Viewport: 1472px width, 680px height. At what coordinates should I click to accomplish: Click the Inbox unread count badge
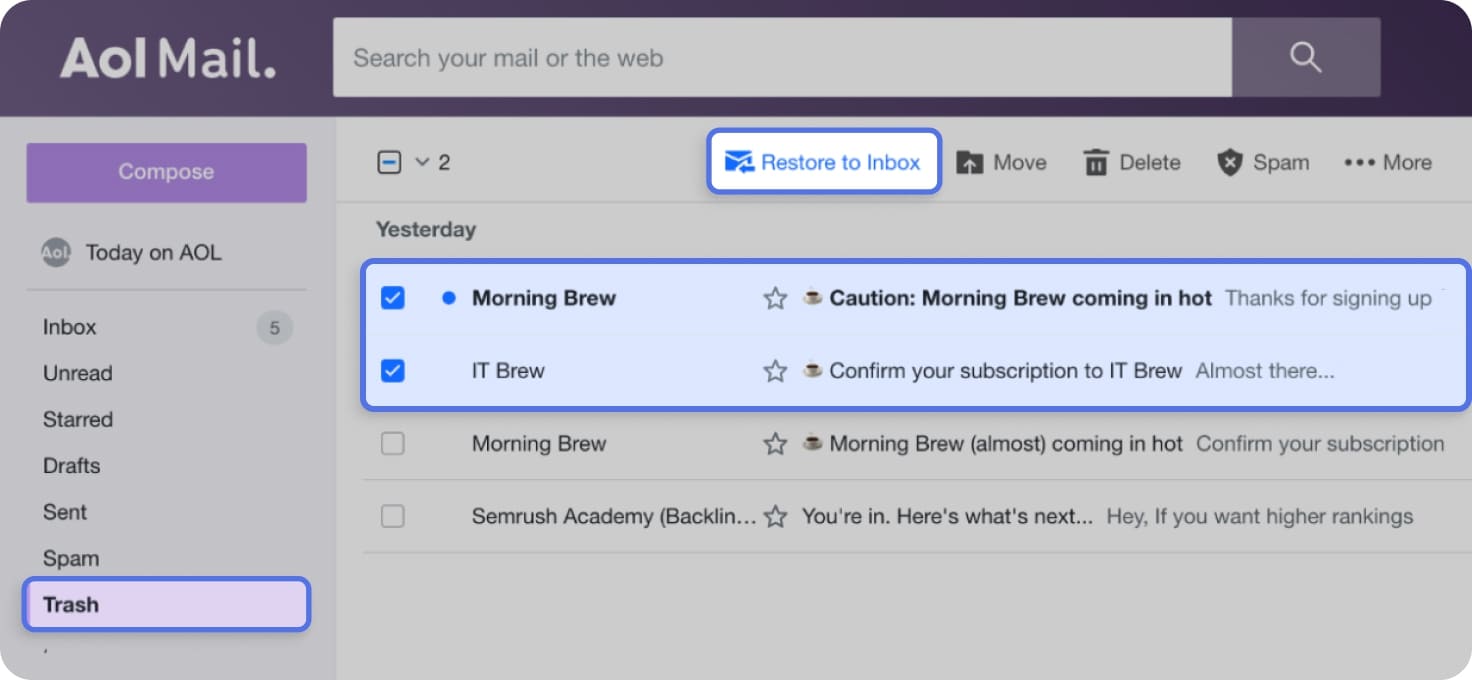click(274, 326)
